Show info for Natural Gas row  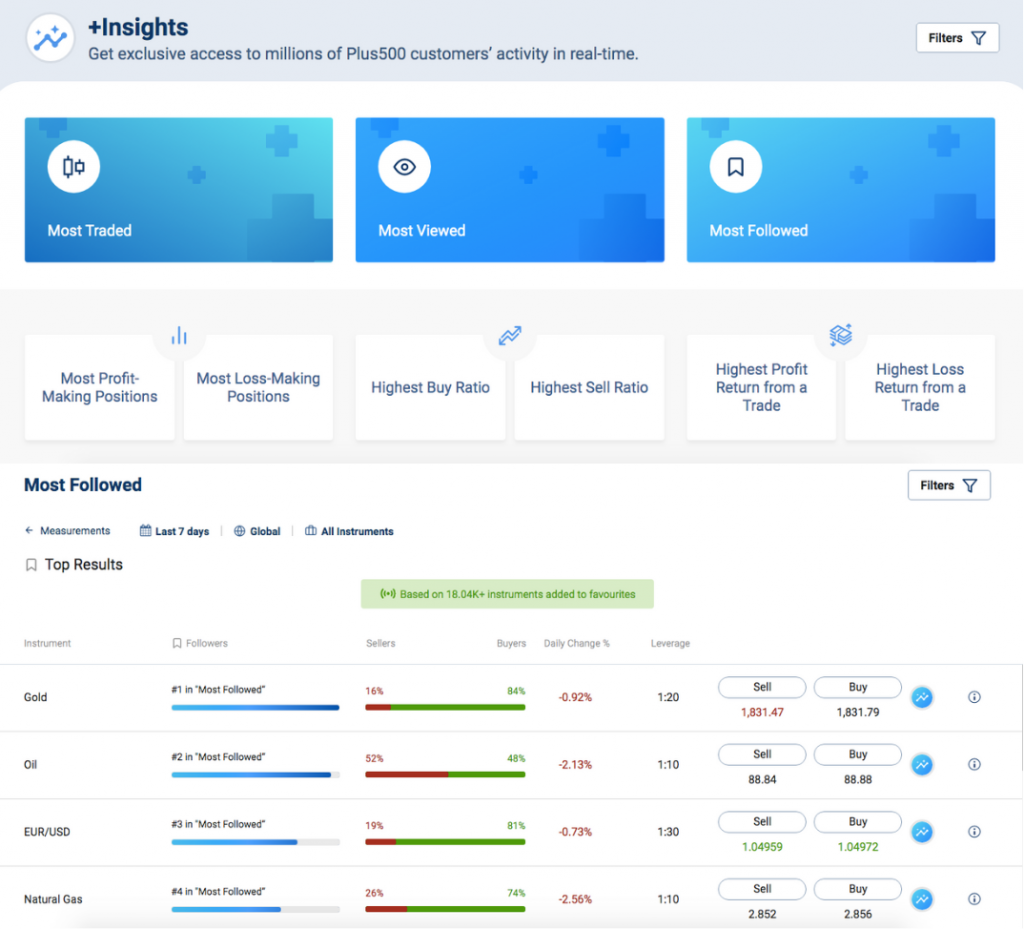(x=974, y=899)
